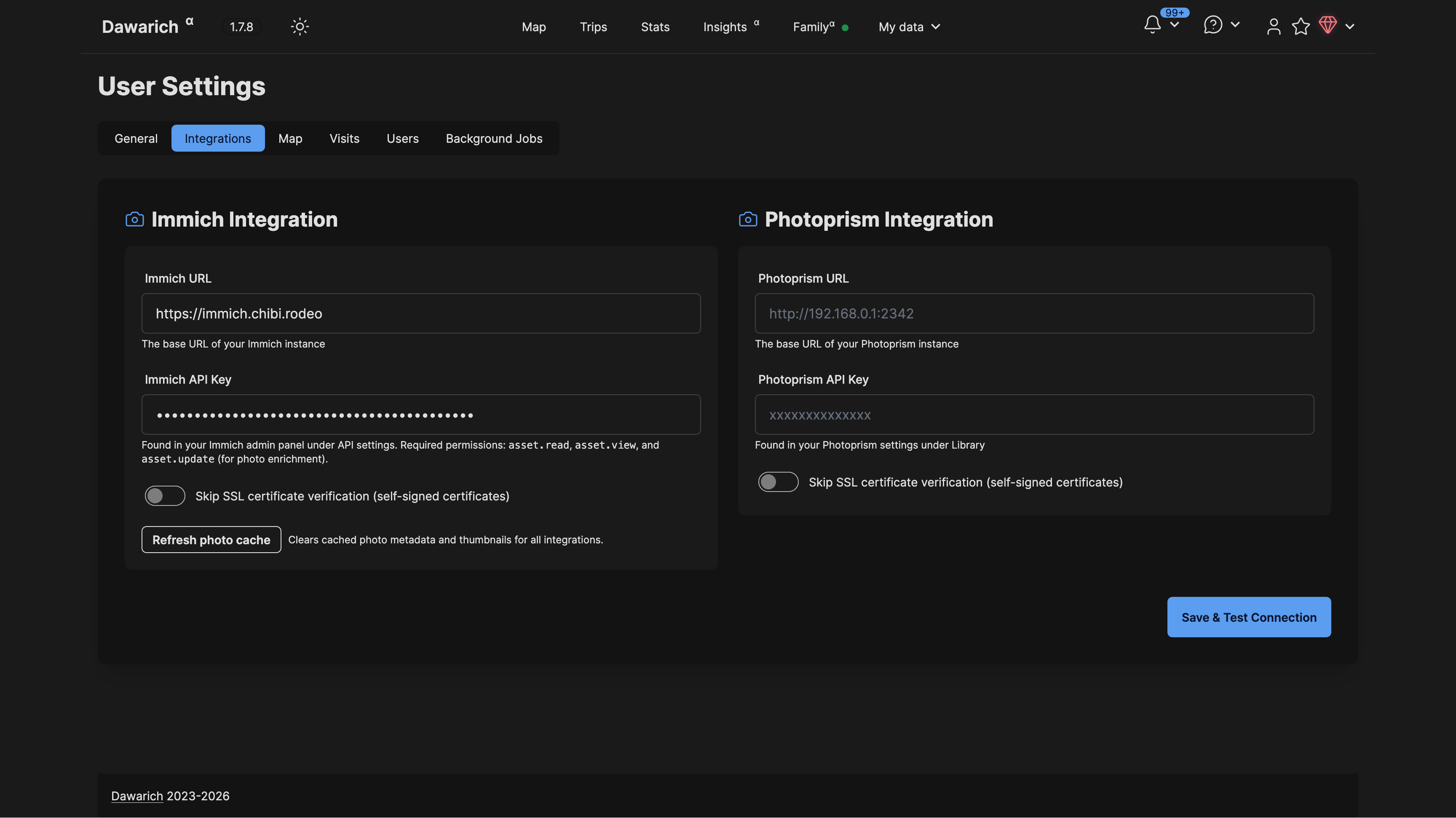Click the 'asset.update' permission text
This screenshot has height=818, width=1456.
177,459
